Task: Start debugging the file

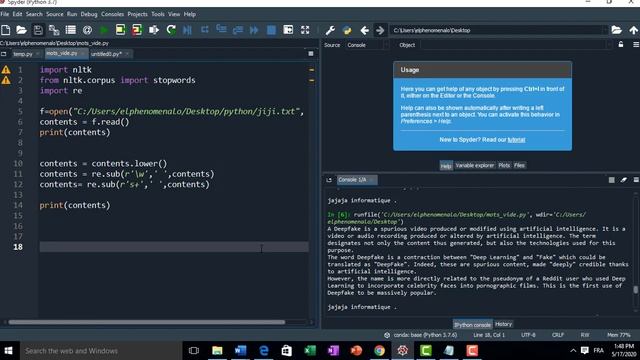Action: (187, 30)
